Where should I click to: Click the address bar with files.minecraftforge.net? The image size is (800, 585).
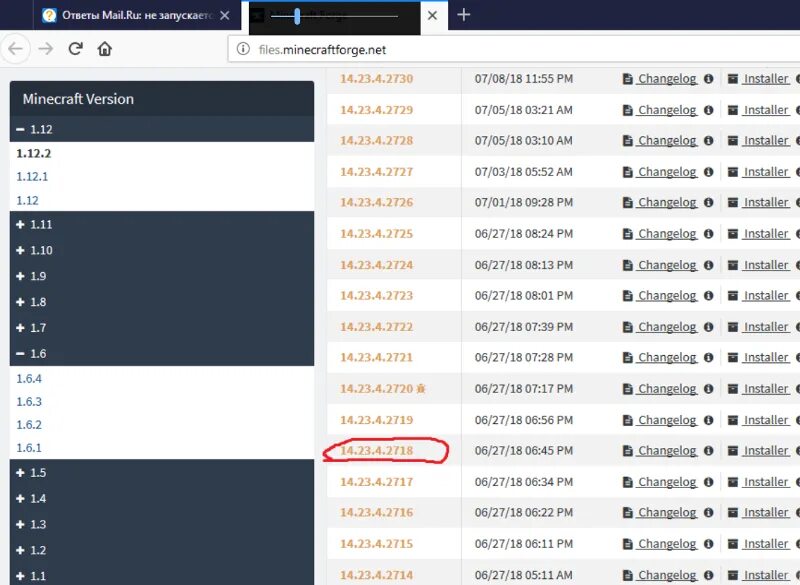513,49
